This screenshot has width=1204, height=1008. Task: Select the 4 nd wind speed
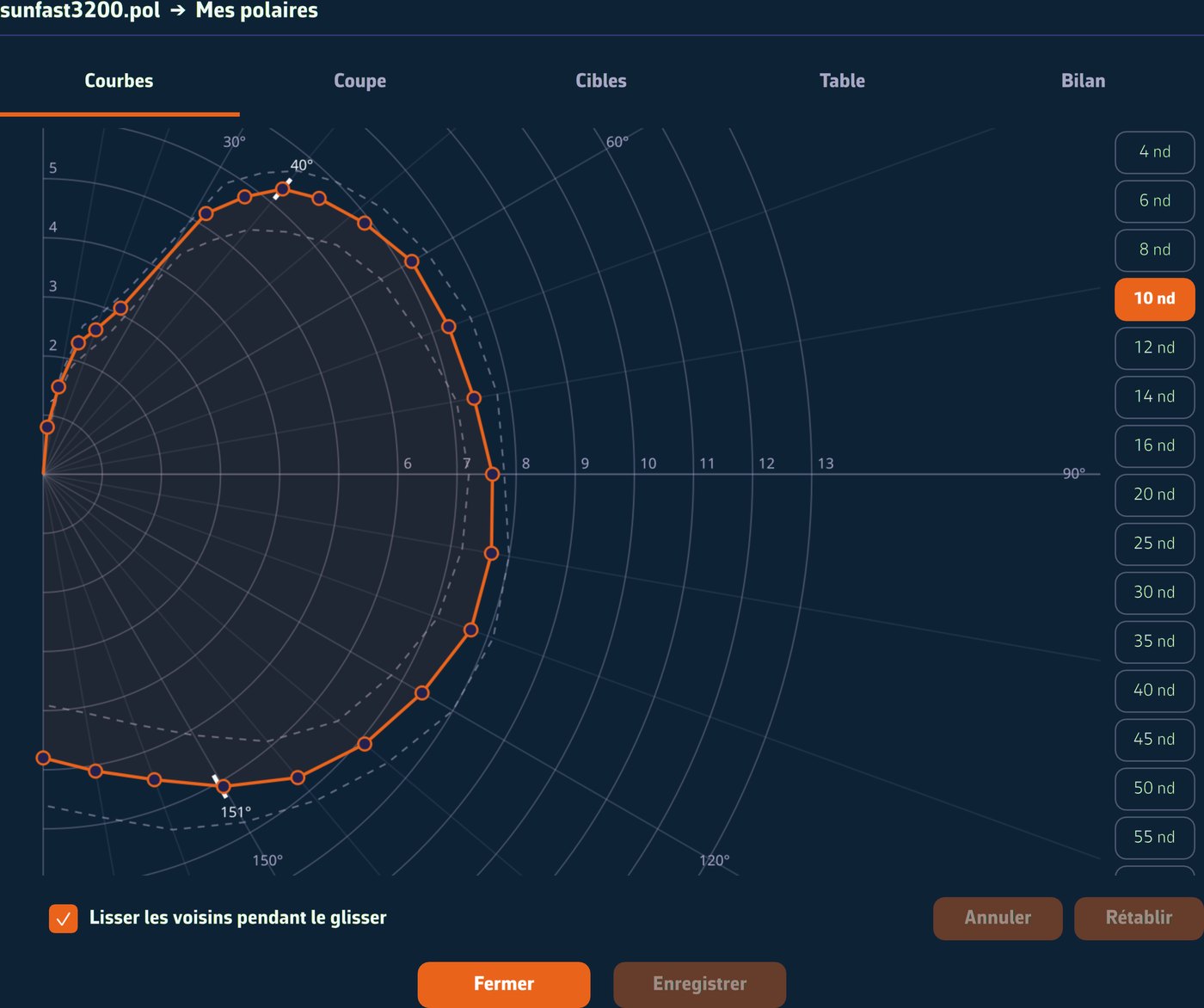[x=1155, y=152]
